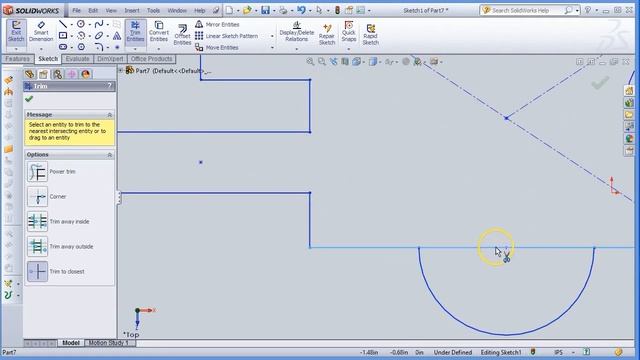640x360 pixels.
Task: Expand Quick Snaps dropdown arrow
Action: tap(349, 49)
